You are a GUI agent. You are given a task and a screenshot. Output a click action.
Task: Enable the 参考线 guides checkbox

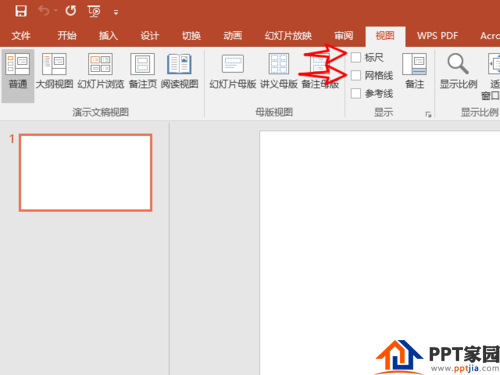356,93
